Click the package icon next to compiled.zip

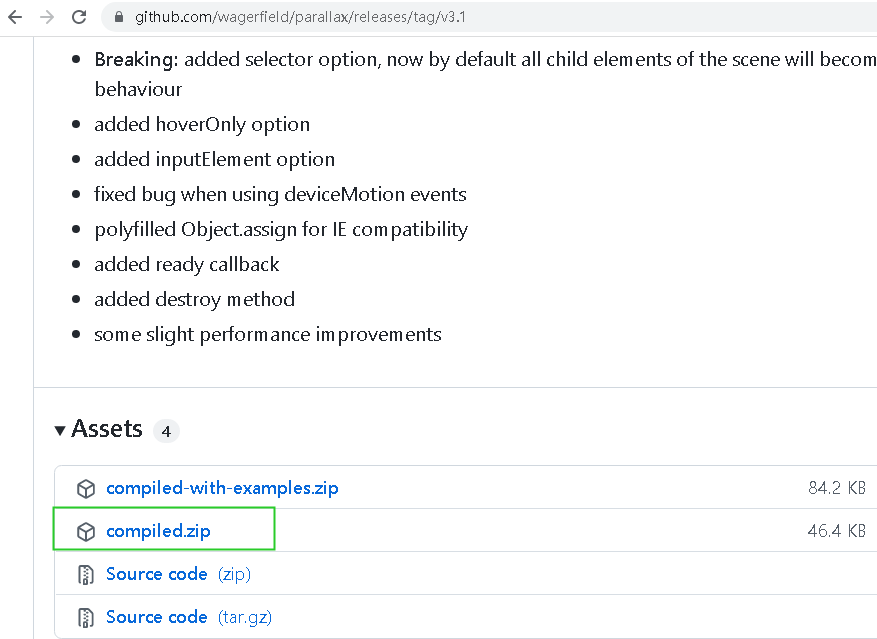point(86,531)
